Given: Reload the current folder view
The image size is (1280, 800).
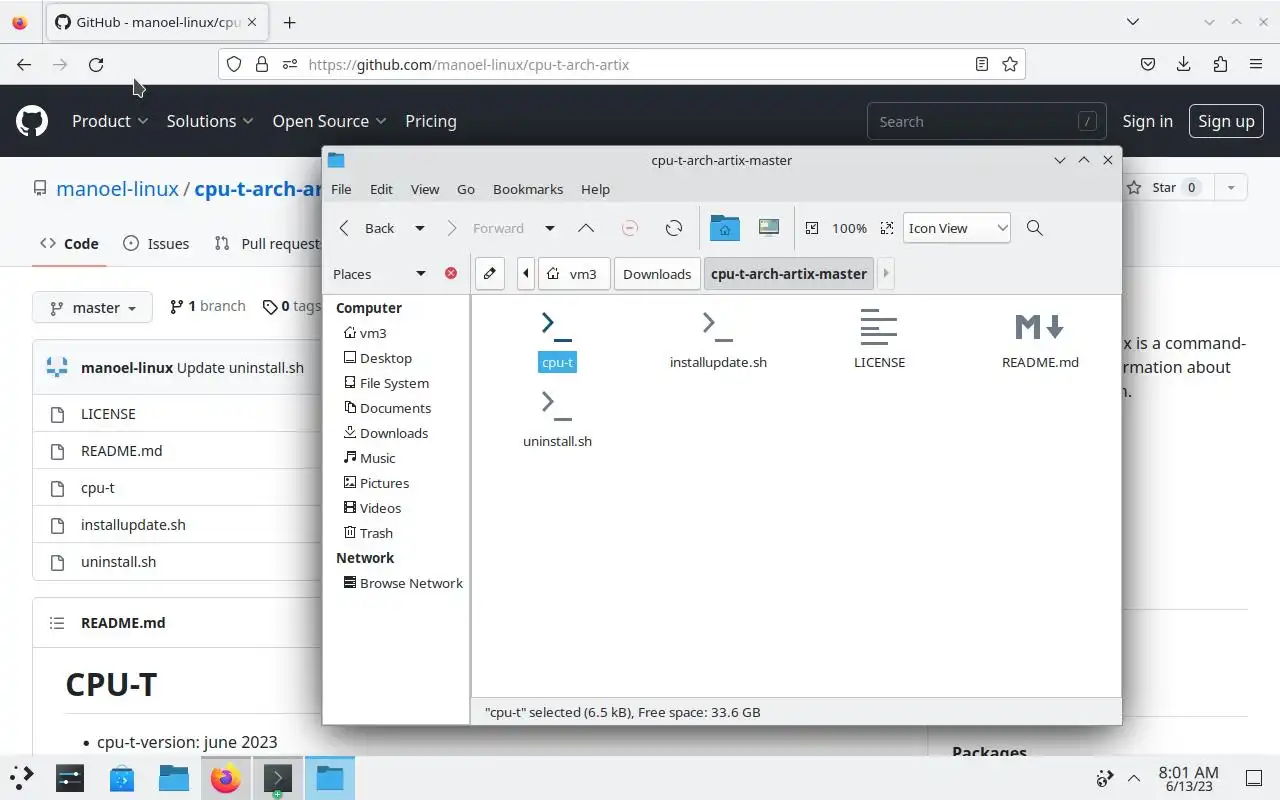Looking at the screenshot, I should click(674, 228).
